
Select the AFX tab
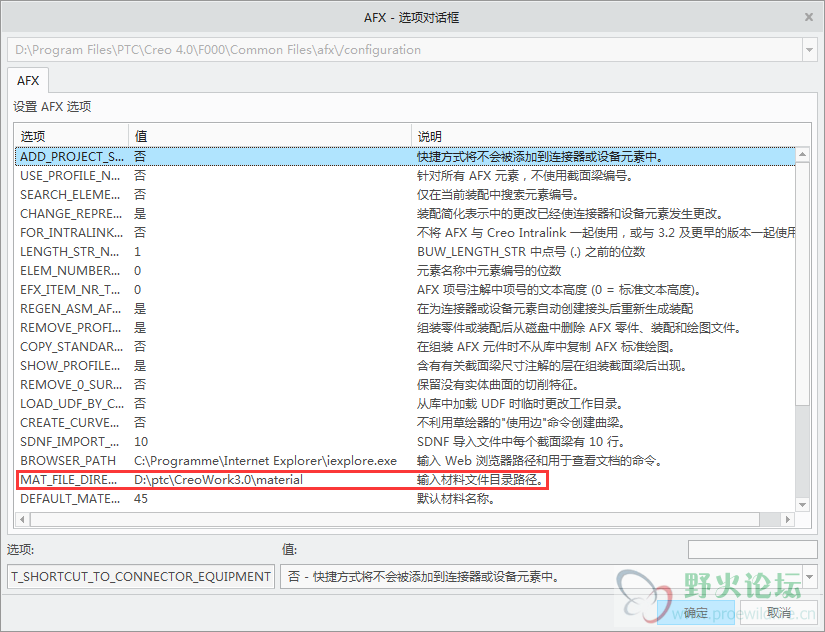click(x=28, y=81)
